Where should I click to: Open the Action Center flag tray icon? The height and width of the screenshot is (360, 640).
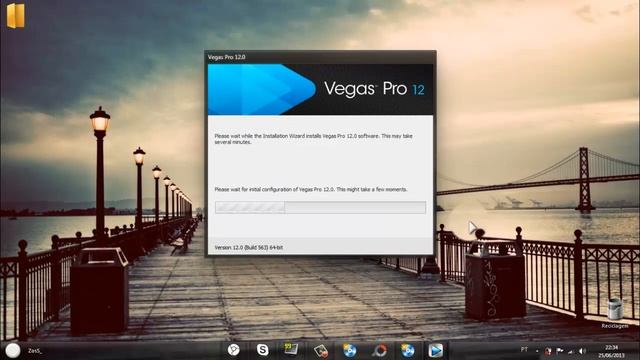(560, 351)
